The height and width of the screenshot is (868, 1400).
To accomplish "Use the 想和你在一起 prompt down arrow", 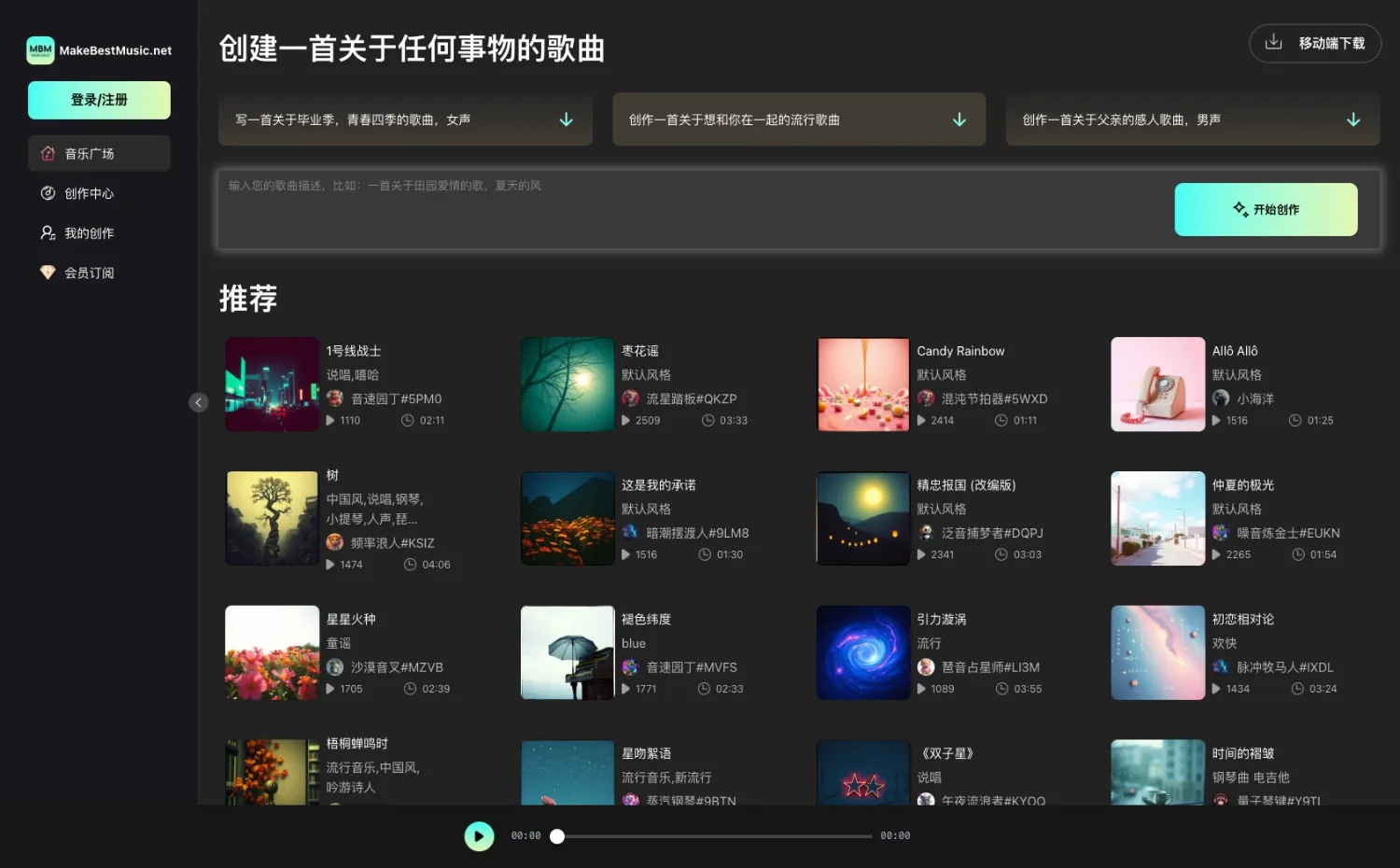I will [959, 119].
